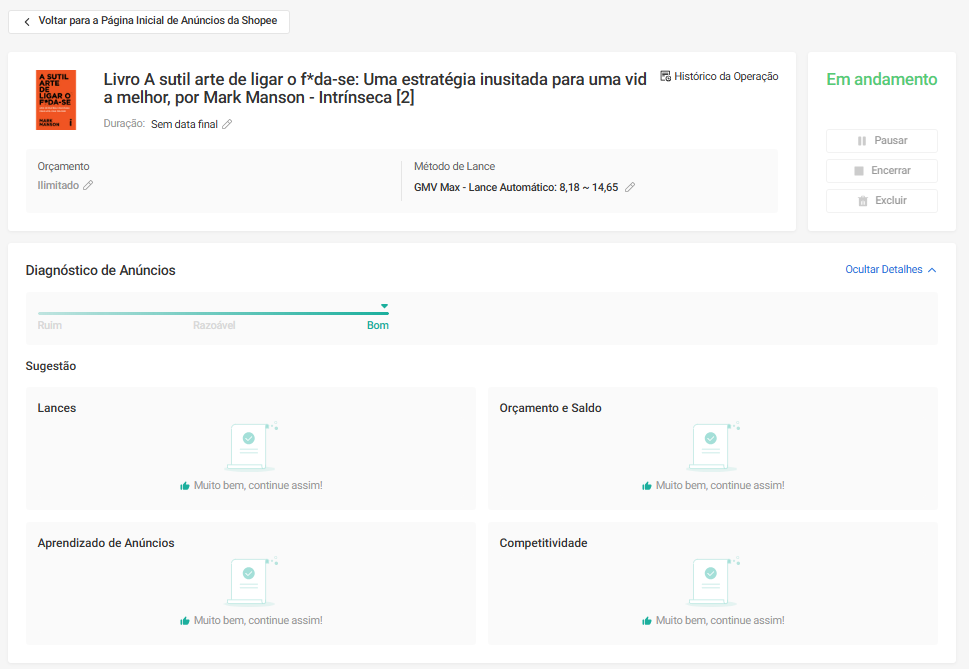Click the pencil icon next to Sem data final
The width and height of the screenshot is (969, 669).
coord(227,125)
